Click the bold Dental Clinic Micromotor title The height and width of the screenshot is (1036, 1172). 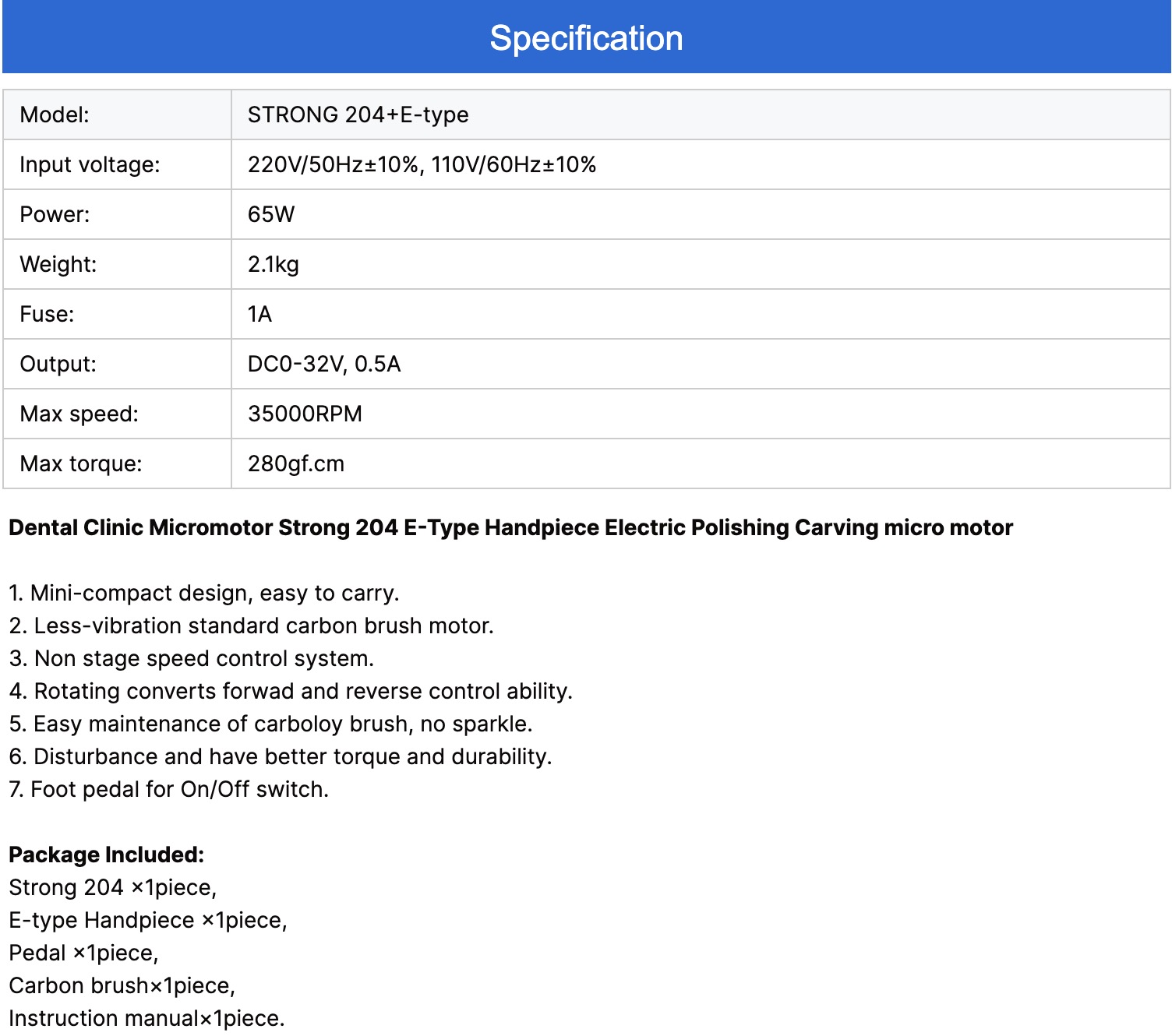pos(510,527)
